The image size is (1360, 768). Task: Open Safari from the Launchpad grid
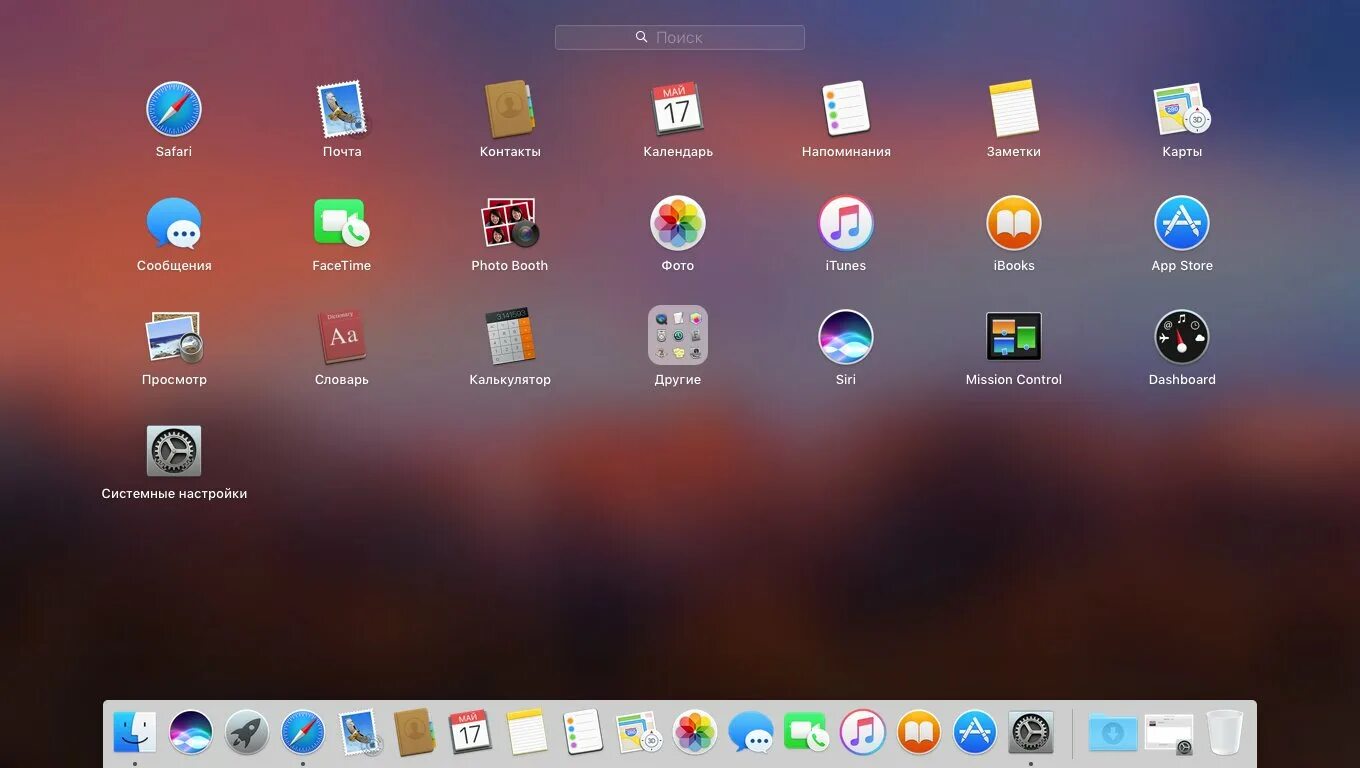coord(174,110)
